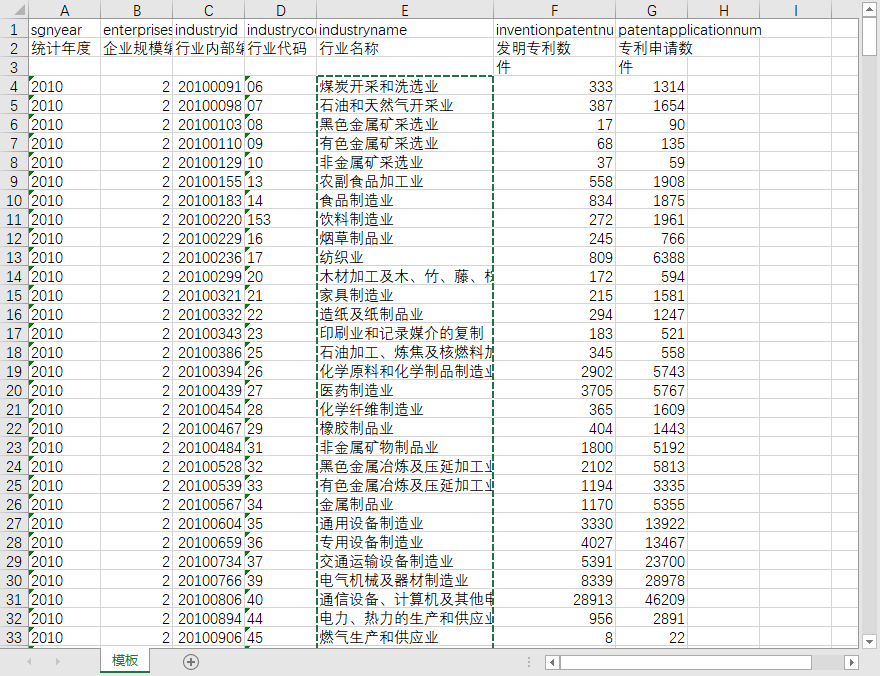Select cell 造纸及纸制品业

coord(405,314)
